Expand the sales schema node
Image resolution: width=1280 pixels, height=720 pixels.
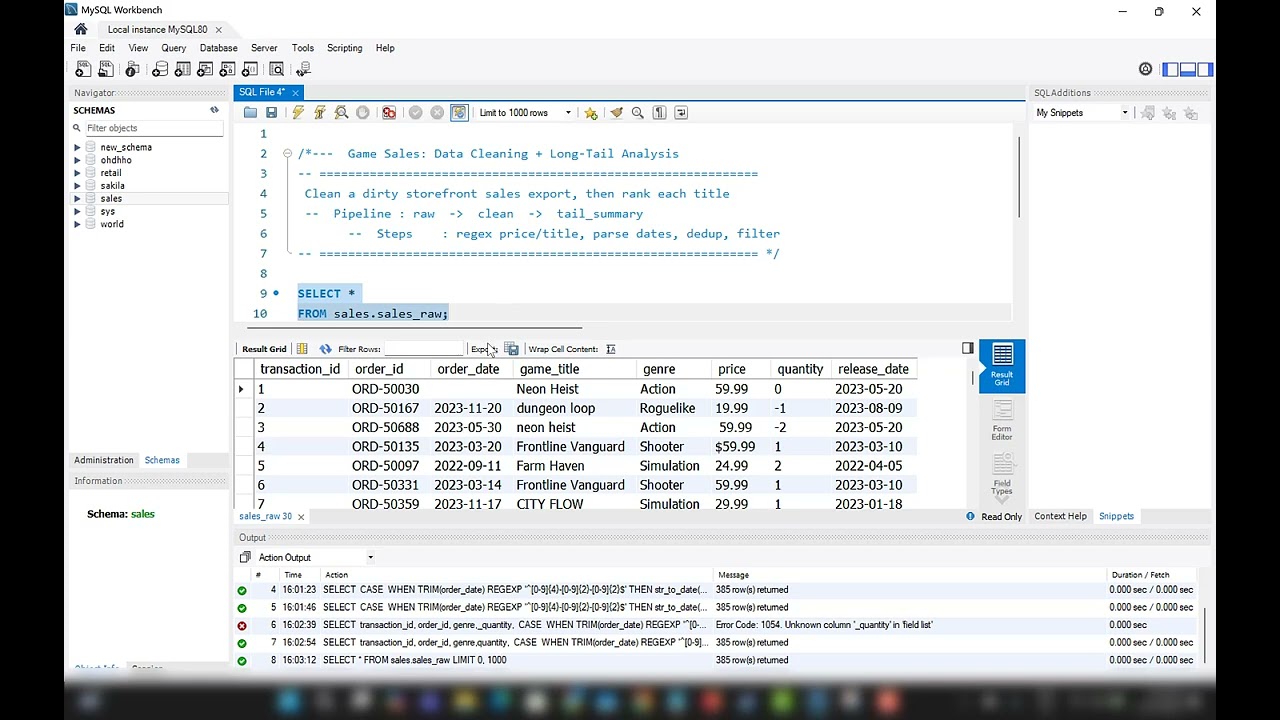point(77,199)
